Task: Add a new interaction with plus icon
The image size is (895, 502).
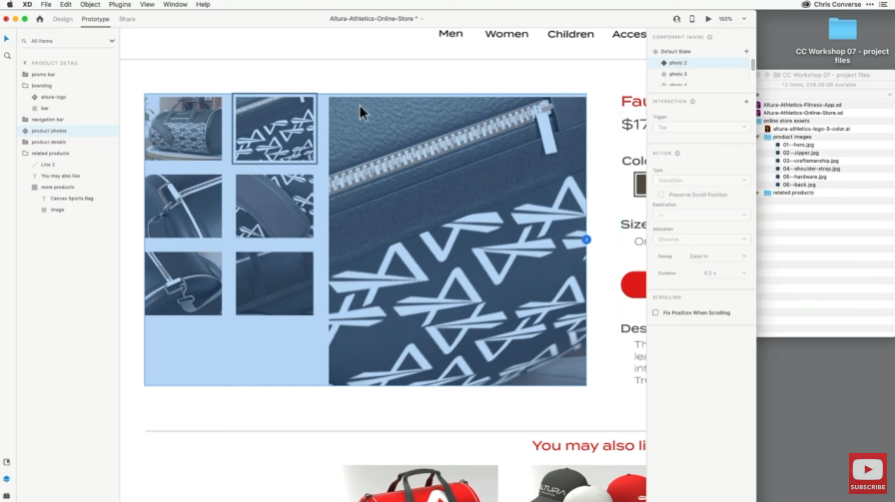Action: [746, 102]
